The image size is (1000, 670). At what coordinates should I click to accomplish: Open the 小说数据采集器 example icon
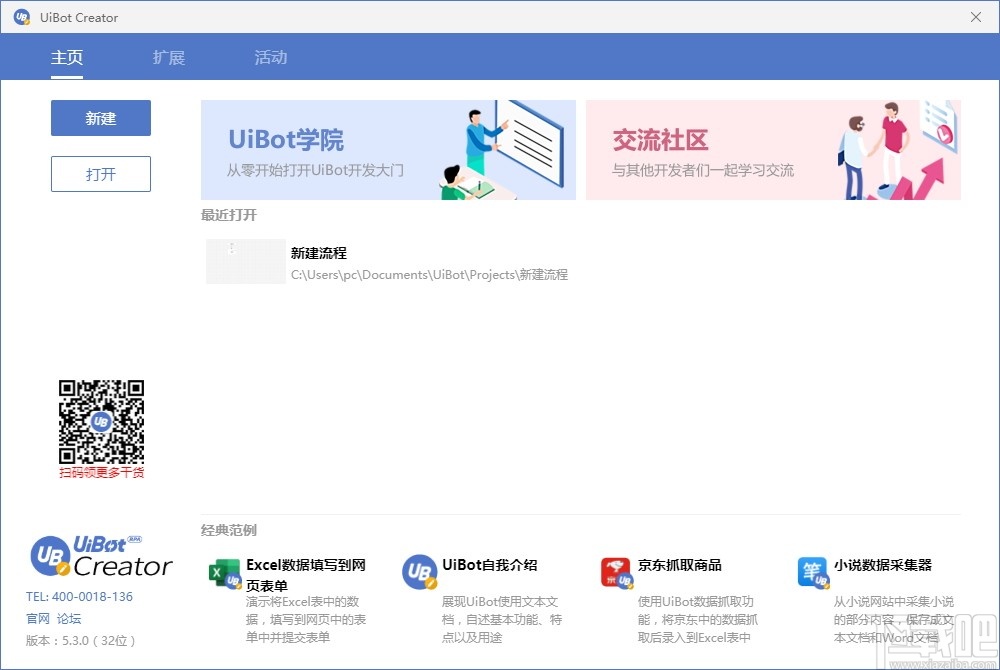[x=813, y=572]
